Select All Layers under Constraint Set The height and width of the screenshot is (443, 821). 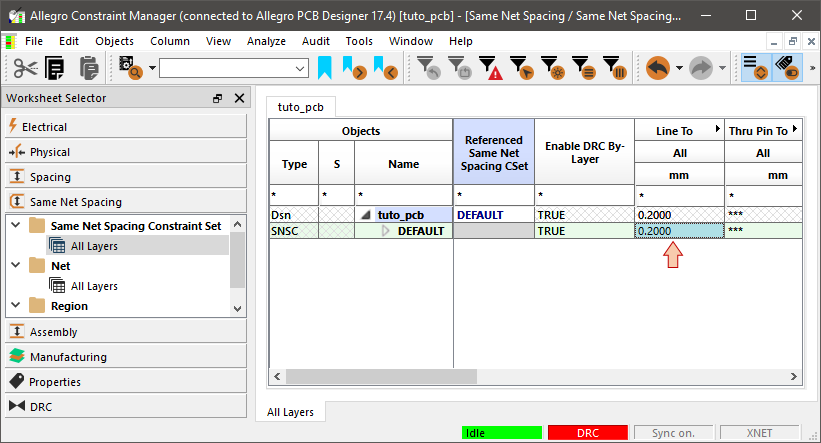tap(94, 246)
